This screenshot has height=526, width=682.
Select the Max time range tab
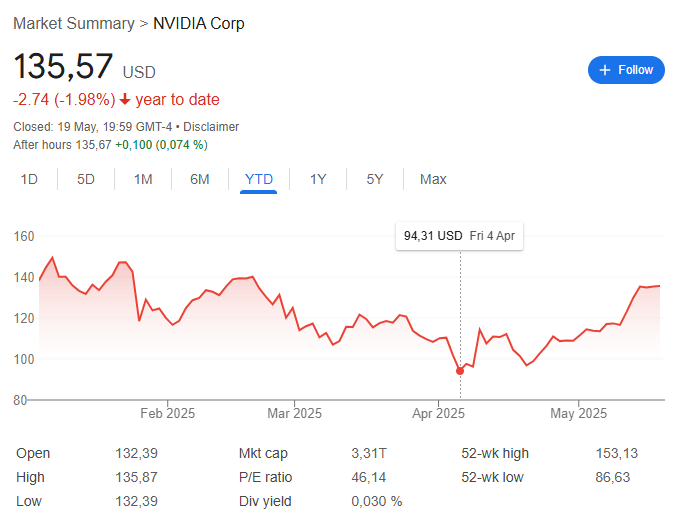point(433,179)
